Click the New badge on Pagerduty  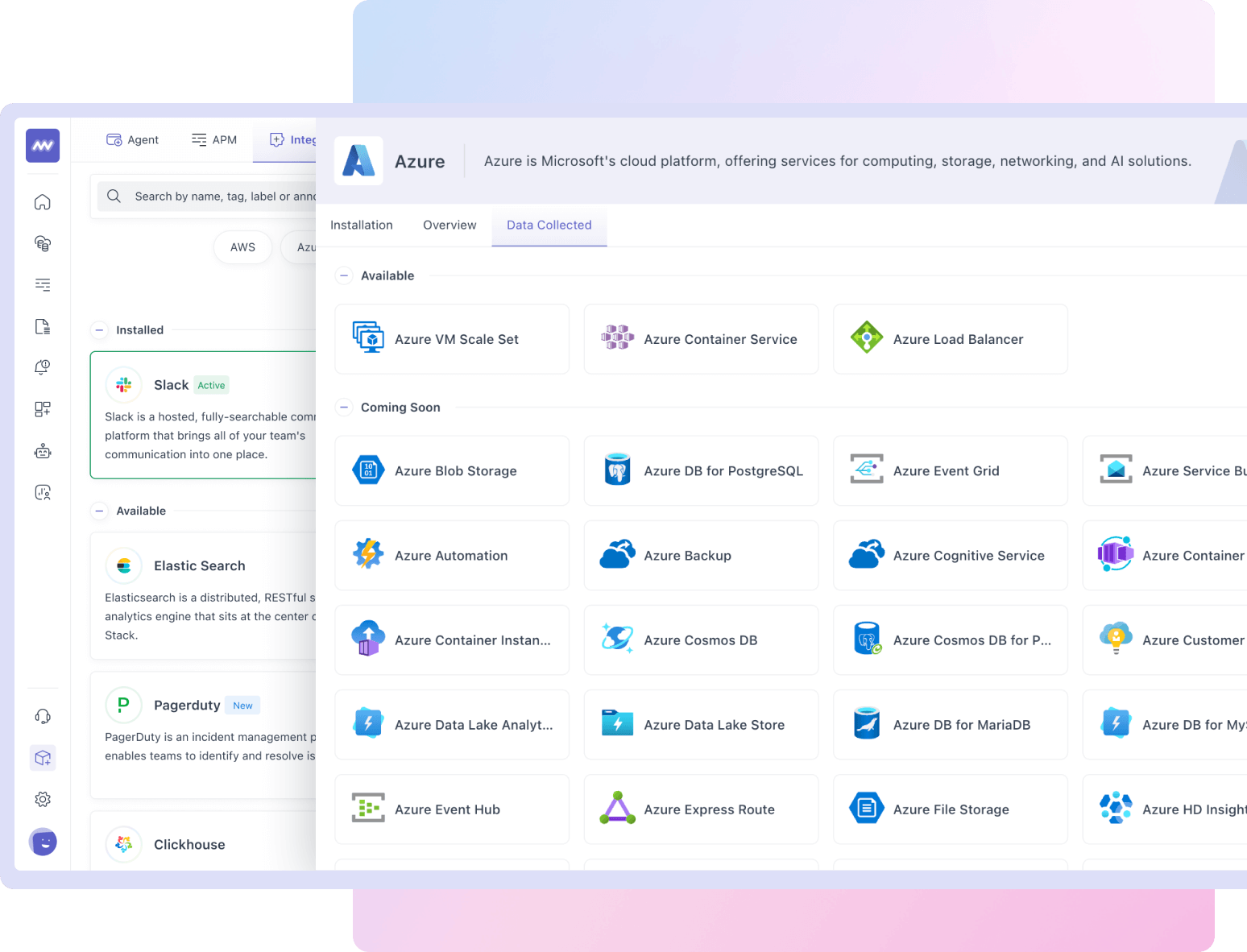242,706
